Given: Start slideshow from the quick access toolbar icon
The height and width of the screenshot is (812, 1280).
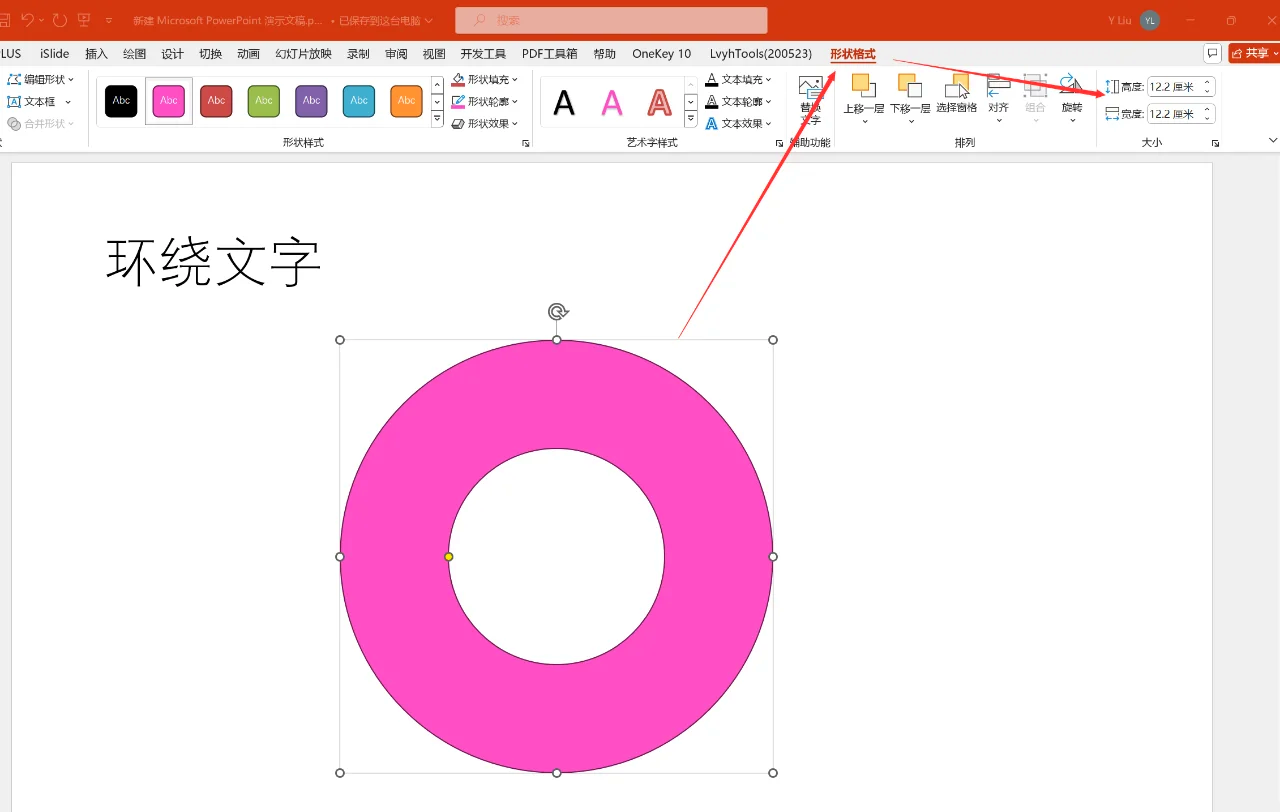Looking at the screenshot, I should pos(84,20).
